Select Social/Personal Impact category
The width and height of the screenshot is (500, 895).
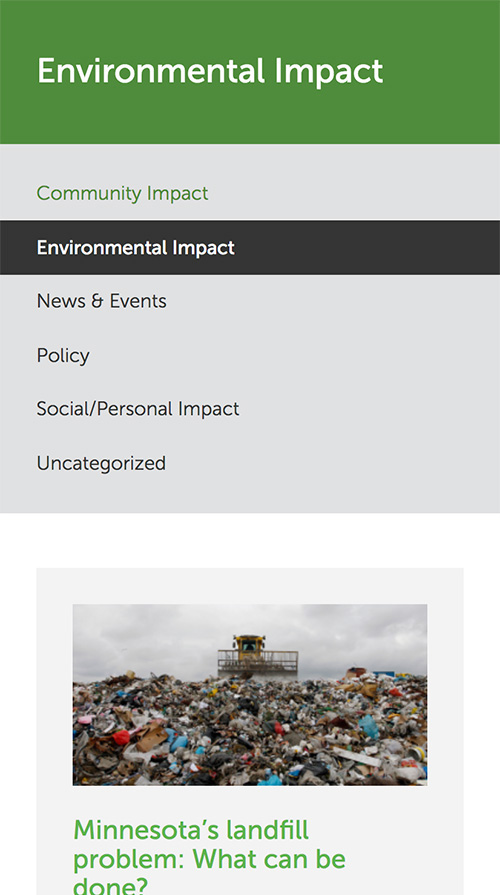[x=138, y=409]
